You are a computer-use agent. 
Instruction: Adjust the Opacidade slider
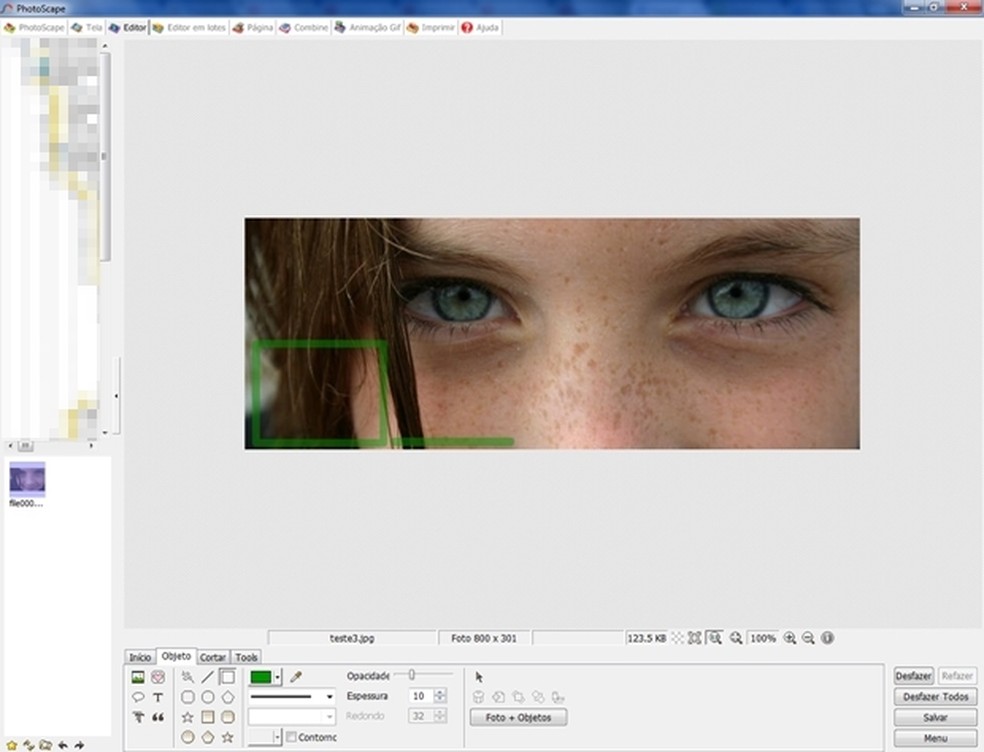tap(411, 675)
